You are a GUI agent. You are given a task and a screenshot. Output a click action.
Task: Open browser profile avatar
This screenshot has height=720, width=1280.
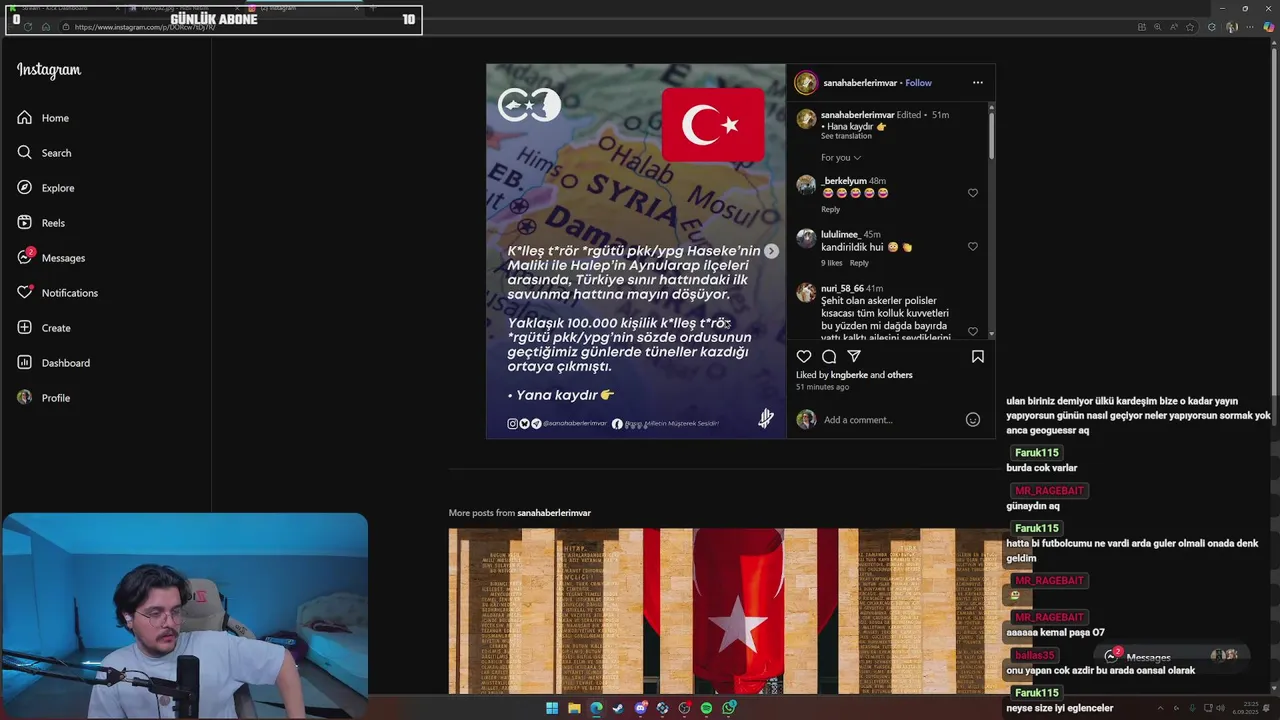pos(1232,27)
